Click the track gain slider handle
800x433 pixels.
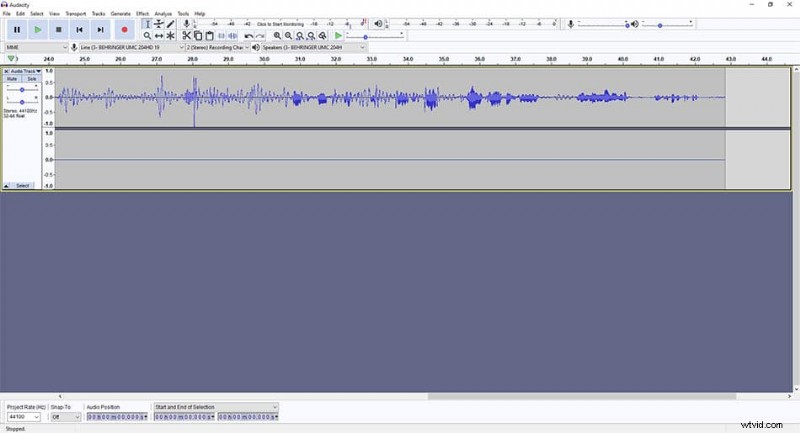point(22,90)
